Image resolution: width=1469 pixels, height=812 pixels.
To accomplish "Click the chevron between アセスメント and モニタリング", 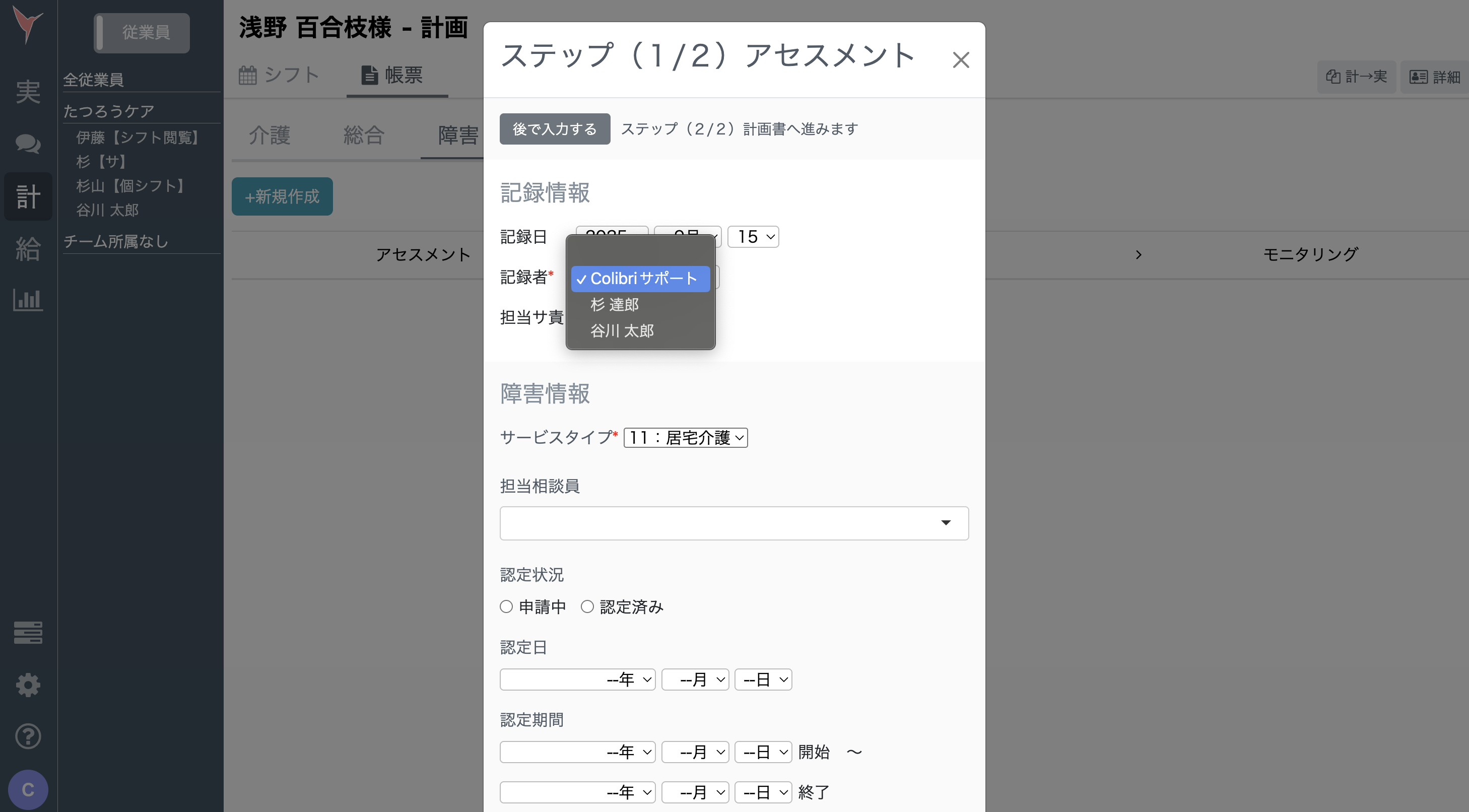I will click(1138, 255).
